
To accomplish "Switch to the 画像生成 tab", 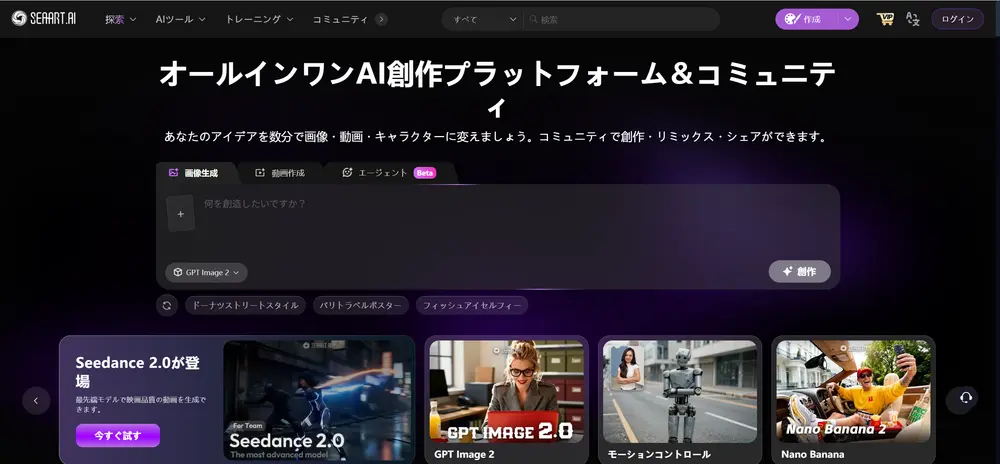I will pyautogui.click(x=193, y=173).
